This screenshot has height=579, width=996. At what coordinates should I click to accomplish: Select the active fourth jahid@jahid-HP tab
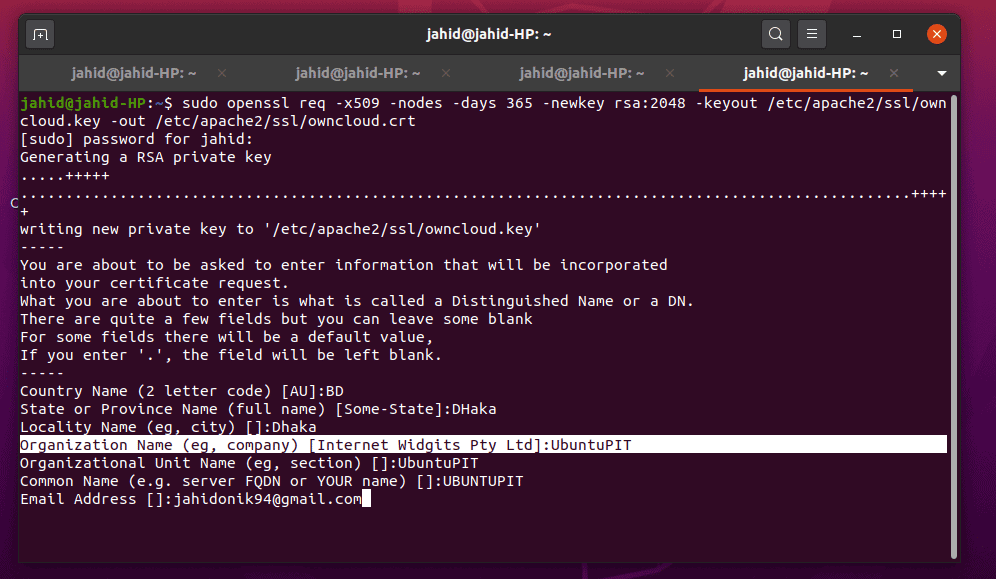tap(805, 73)
